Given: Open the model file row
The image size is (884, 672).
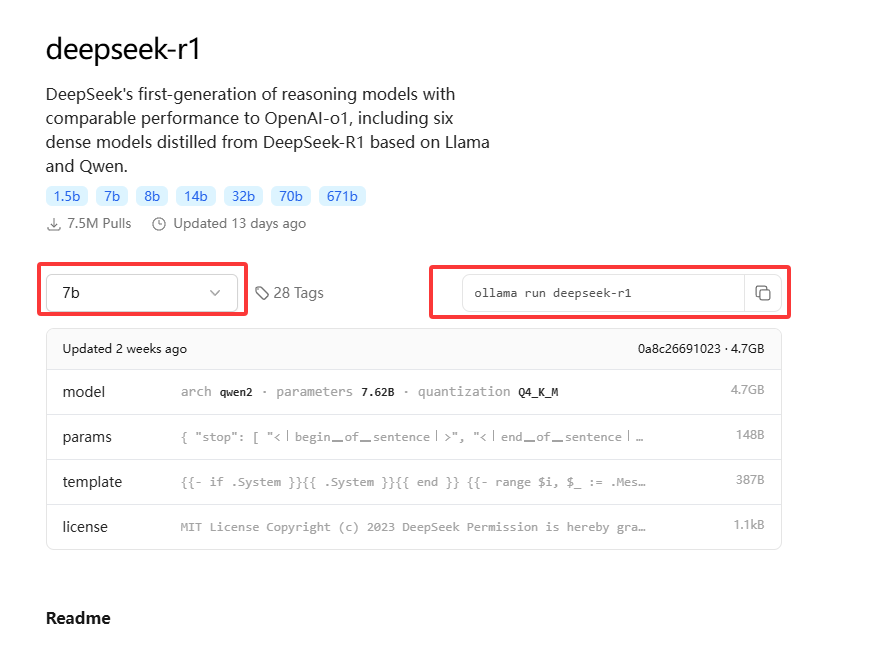Looking at the screenshot, I should tap(413, 392).
